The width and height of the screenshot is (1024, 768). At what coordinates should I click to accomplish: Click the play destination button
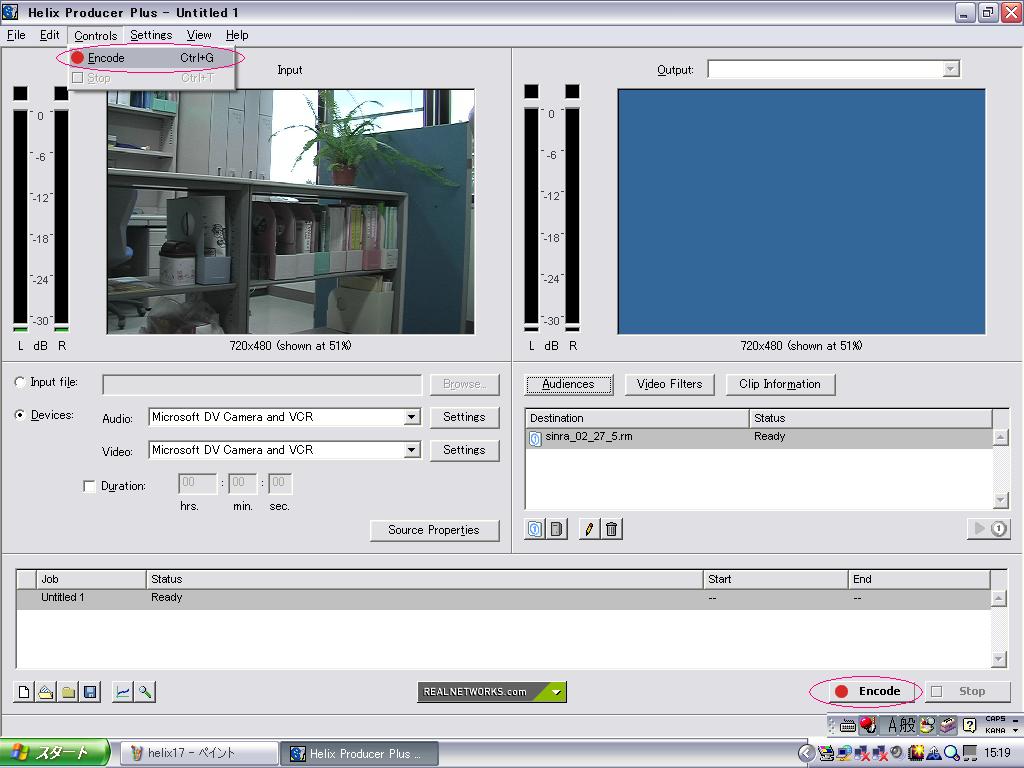click(x=989, y=528)
